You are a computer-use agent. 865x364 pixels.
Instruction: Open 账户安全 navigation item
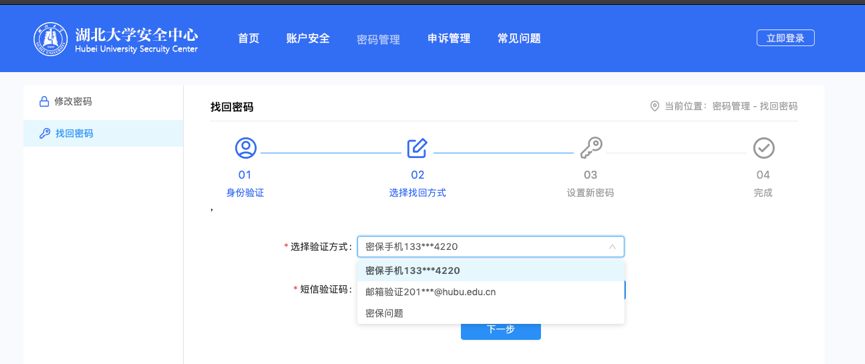pos(308,39)
